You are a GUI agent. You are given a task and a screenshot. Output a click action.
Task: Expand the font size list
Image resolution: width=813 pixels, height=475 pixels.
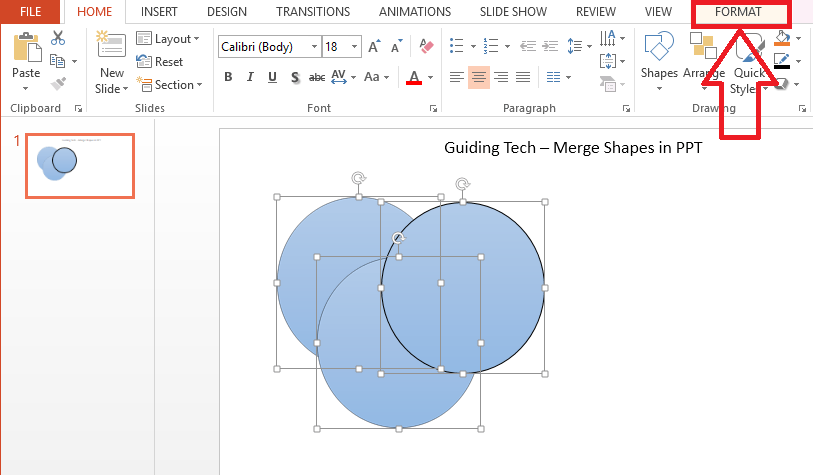click(357, 47)
